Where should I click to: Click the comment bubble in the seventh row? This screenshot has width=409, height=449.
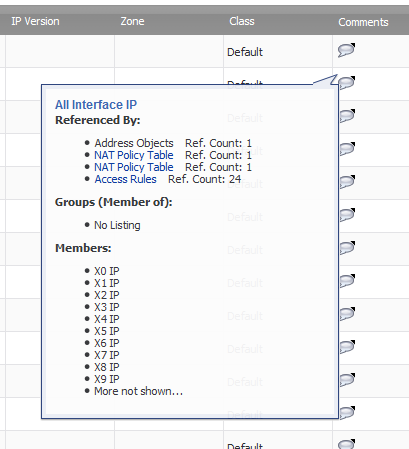pos(347,248)
